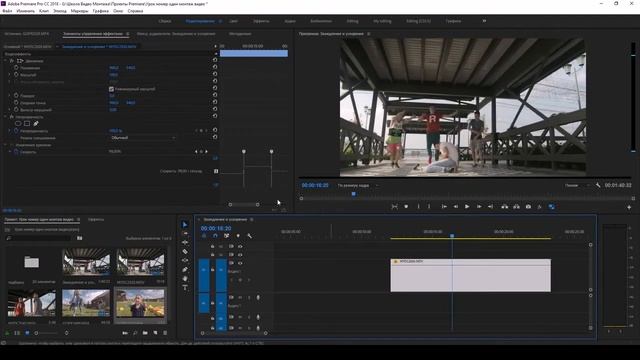This screenshot has height=360, width=640.
Task: Open timeline display settings wrench
Action: 249,236
